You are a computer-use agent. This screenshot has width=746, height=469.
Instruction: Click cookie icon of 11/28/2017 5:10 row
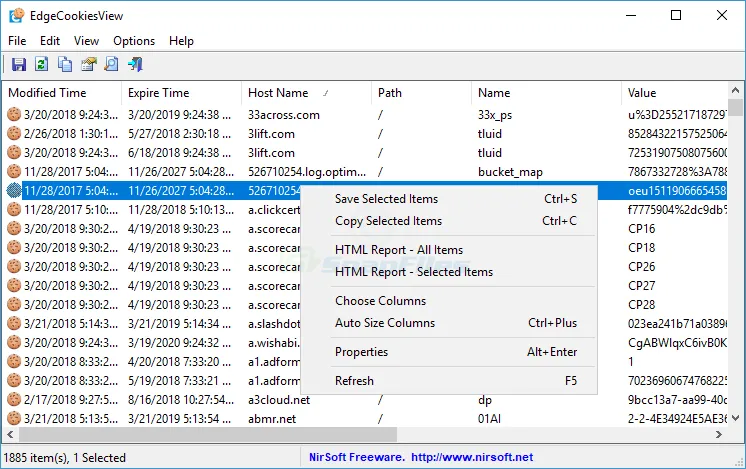tap(14, 209)
